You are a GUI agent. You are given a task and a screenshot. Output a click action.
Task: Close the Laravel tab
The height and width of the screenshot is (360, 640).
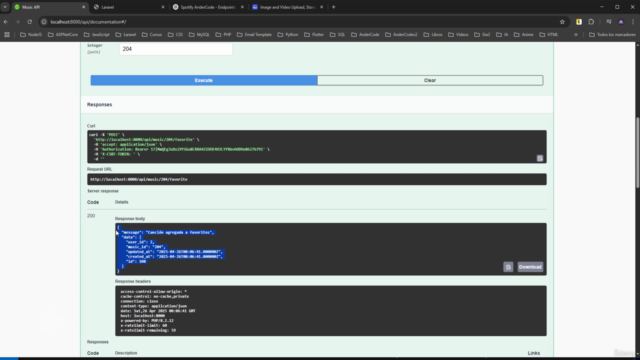click(162, 7)
